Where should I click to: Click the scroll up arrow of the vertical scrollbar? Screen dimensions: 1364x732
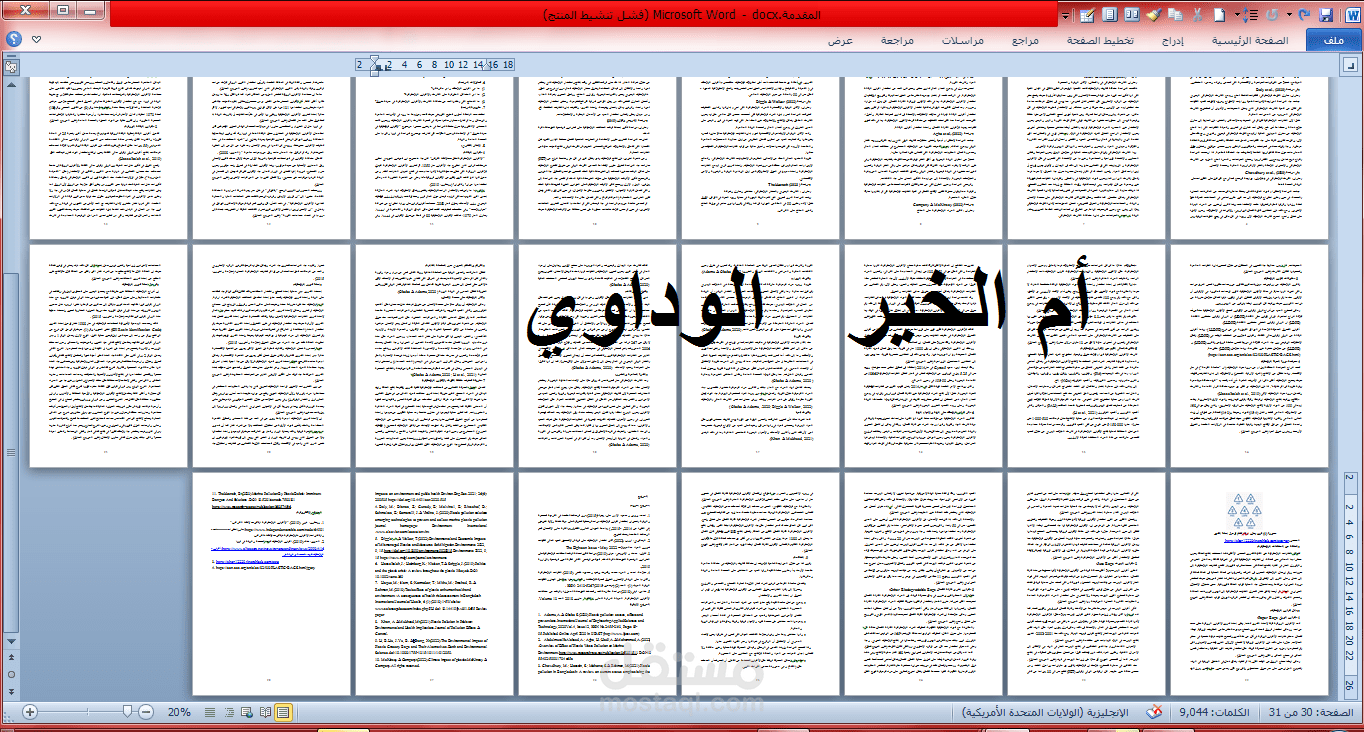click(11, 83)
